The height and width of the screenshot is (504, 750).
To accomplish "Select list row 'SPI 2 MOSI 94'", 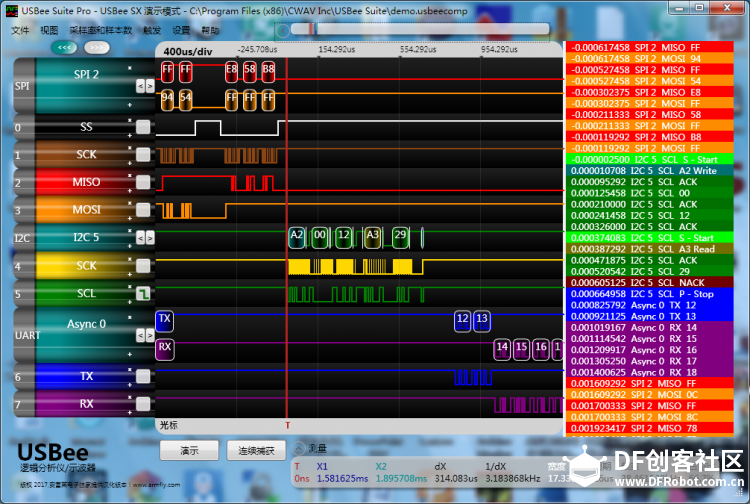I will pos(650,59).
